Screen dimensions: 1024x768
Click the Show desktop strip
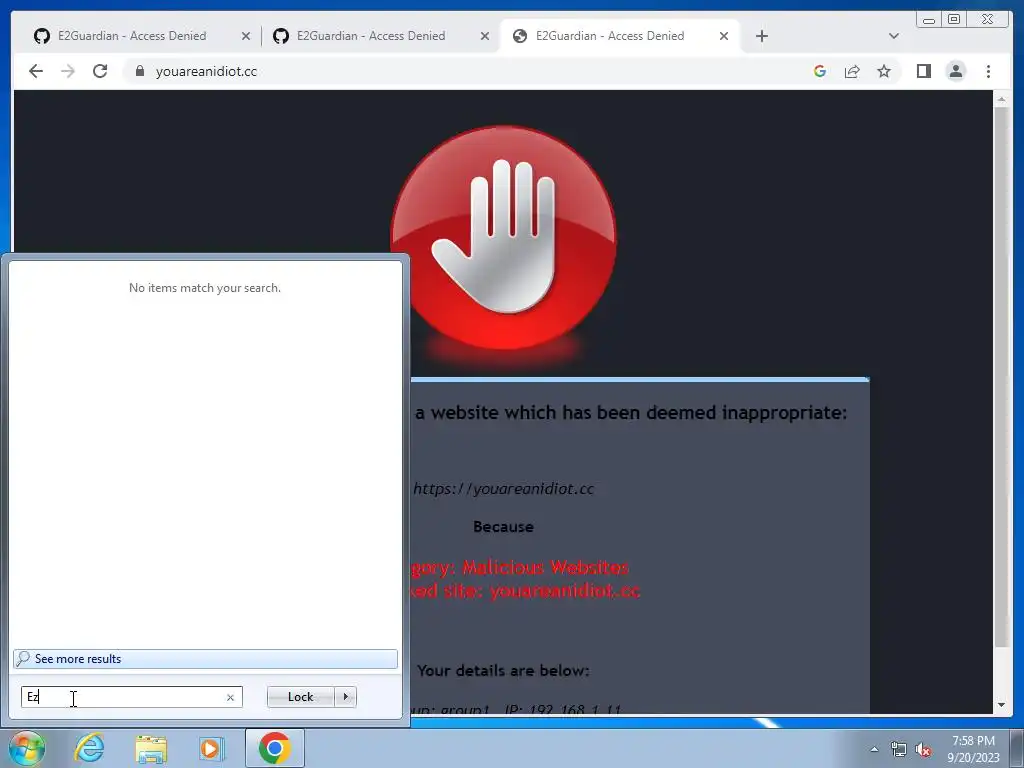1017,749
